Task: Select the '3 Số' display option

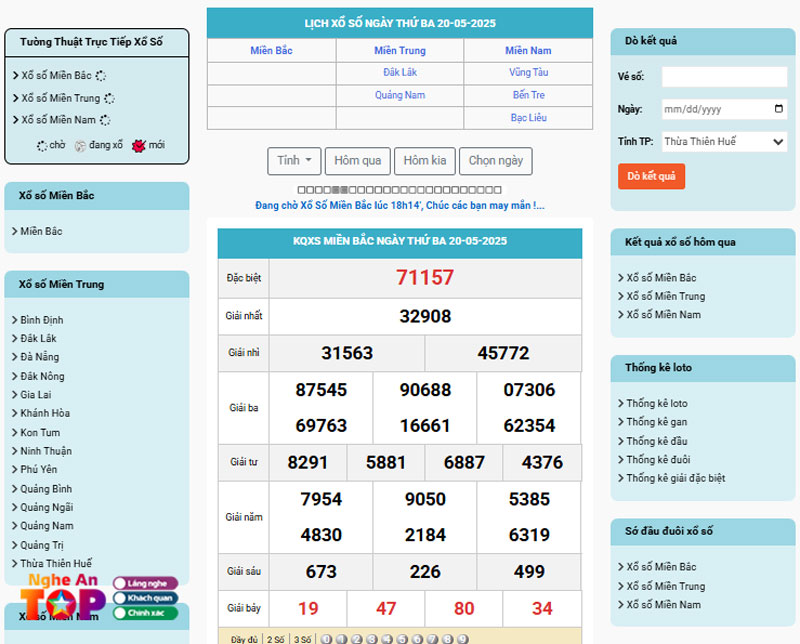Action: pos(302,638)
